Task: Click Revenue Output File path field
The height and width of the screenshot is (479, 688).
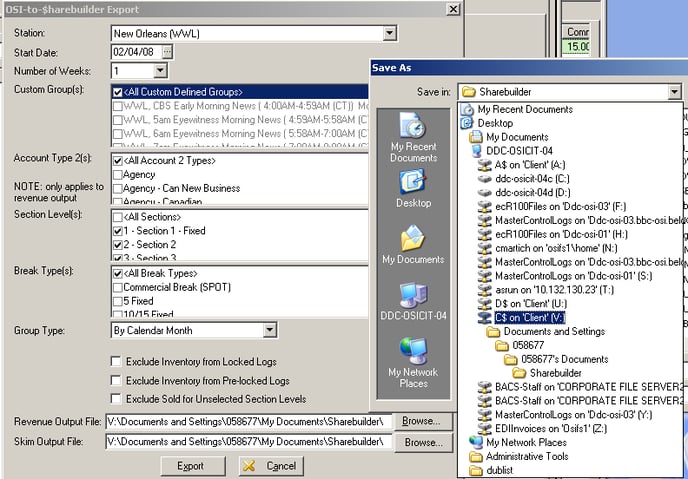Action: click(249, 422)
